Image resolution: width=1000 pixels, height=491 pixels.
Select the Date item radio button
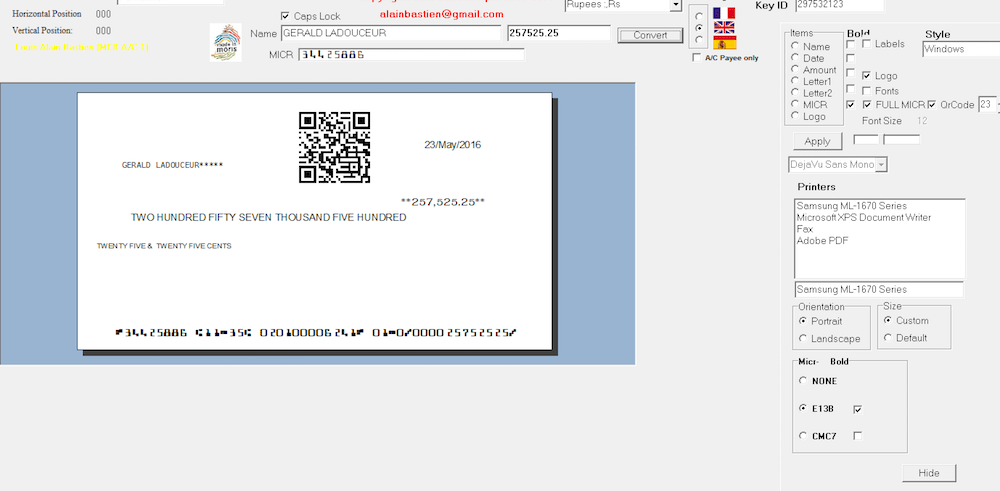795,57
